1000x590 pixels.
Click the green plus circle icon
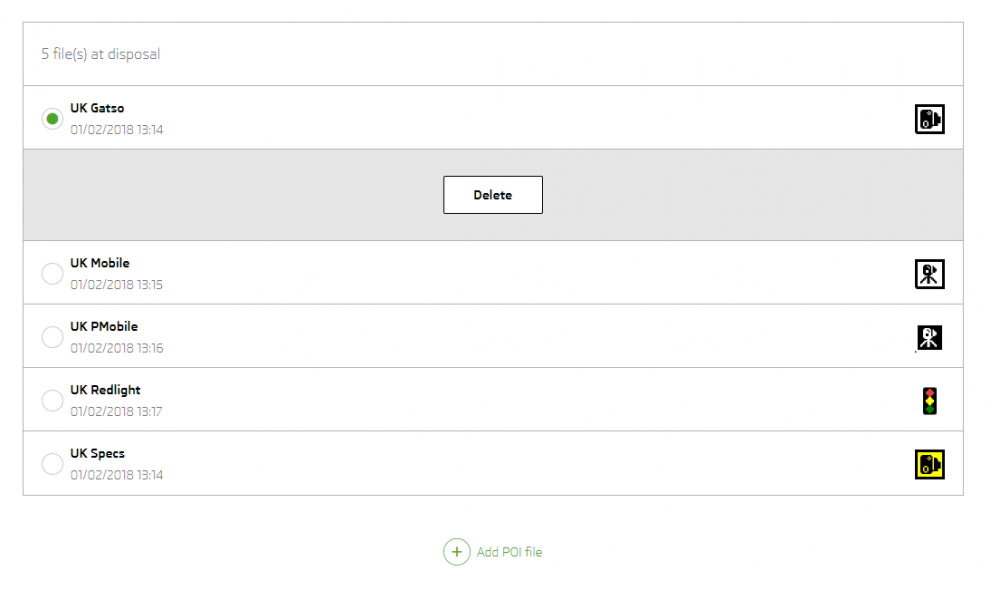point(457,552)
